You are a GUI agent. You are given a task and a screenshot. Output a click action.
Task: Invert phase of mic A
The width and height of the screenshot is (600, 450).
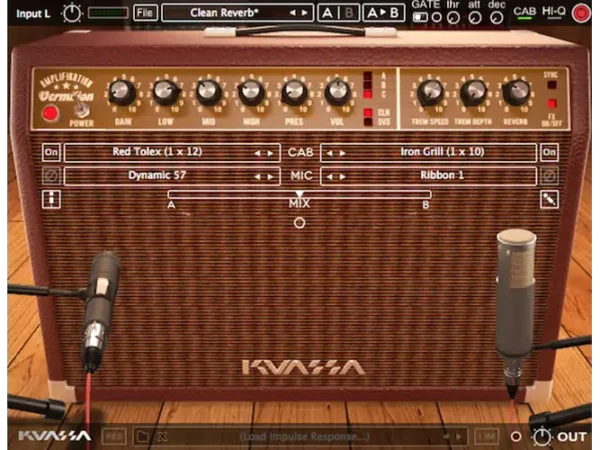click(51, 176)
